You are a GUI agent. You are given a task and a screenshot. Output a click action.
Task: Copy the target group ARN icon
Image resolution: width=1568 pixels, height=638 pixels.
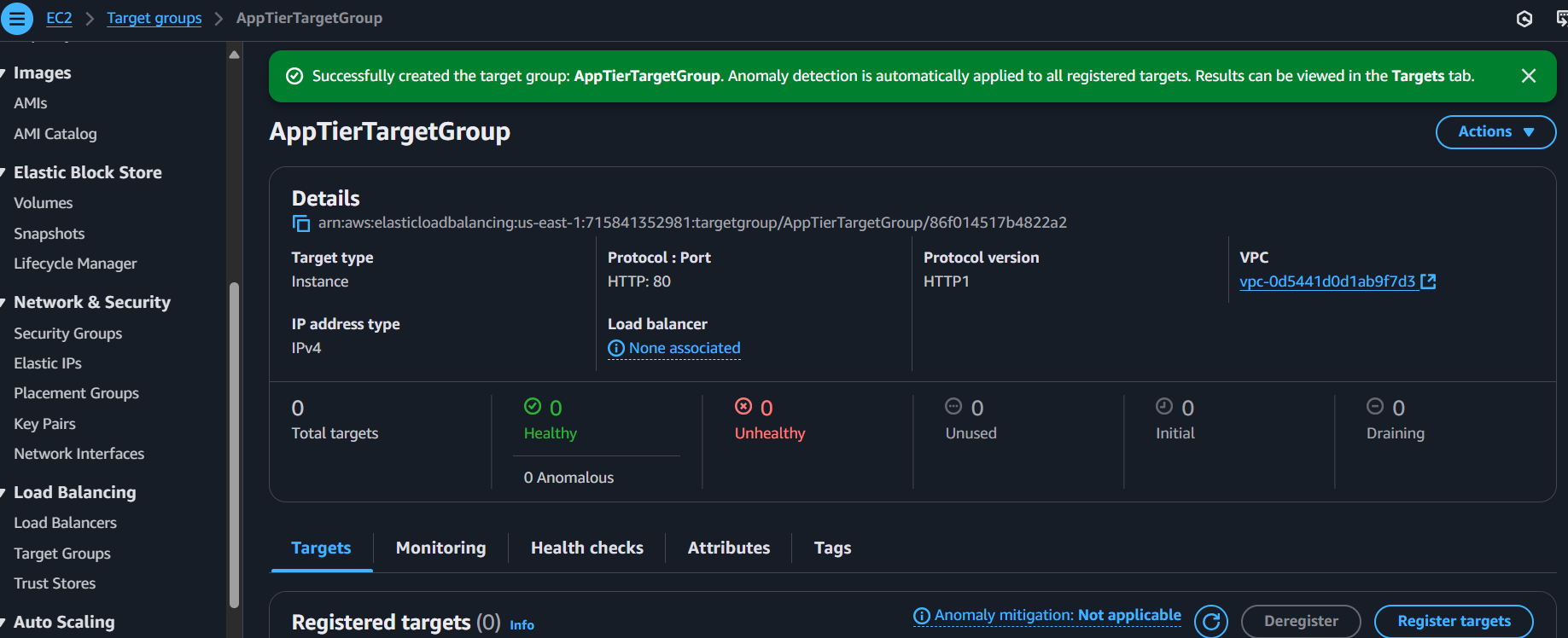(x=301, y=223)
